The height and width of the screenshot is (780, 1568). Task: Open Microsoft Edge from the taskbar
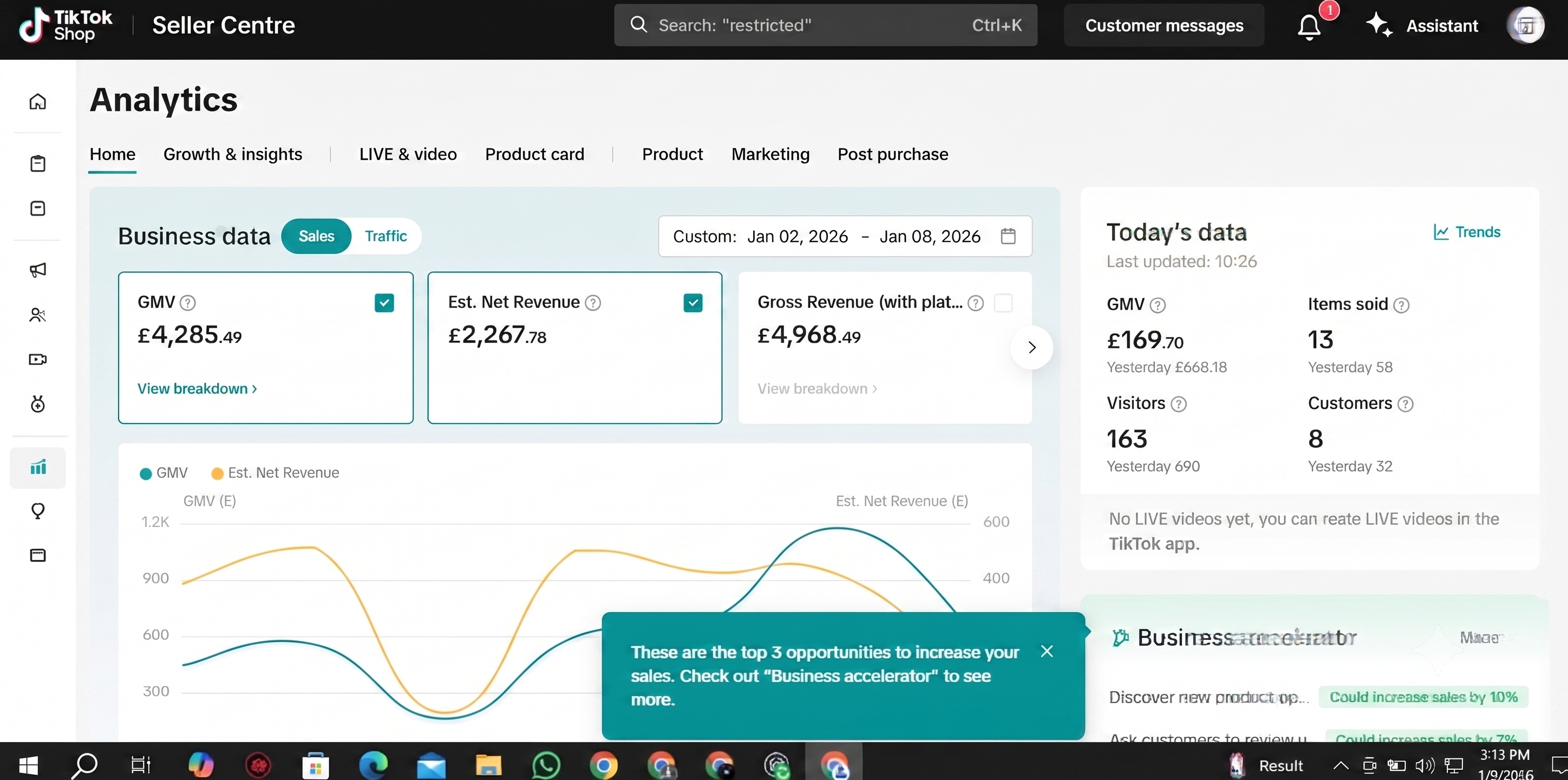[373, 765]
